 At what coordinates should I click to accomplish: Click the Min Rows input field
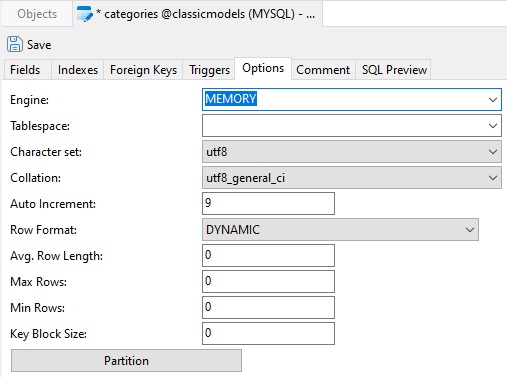pyautogui.click(x=268, y=308)
